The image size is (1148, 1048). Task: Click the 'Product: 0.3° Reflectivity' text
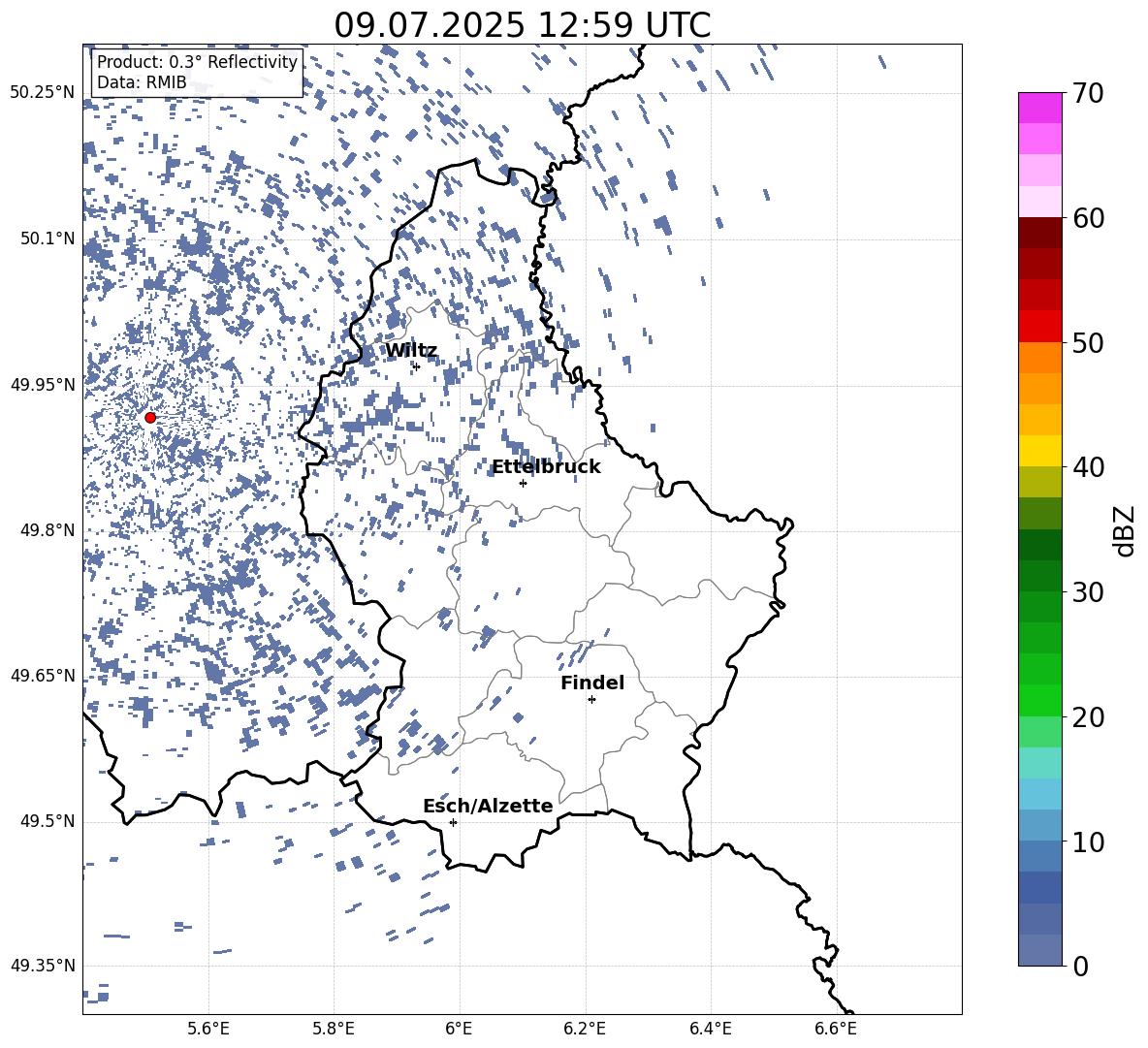(x=197, y=62)
